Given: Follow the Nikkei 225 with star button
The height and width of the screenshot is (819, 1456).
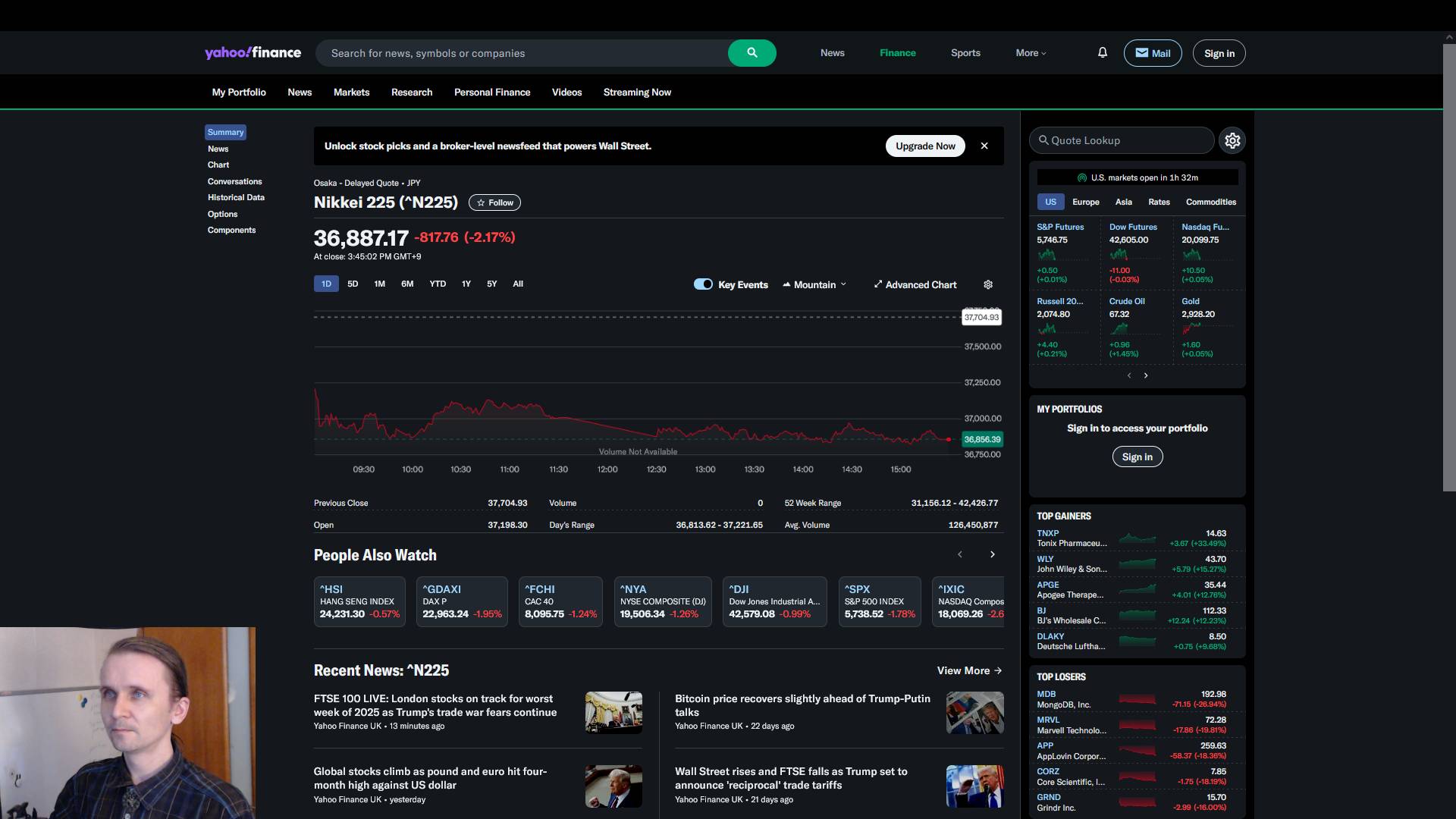Looking at the screenshot, I should pos(494,202).
